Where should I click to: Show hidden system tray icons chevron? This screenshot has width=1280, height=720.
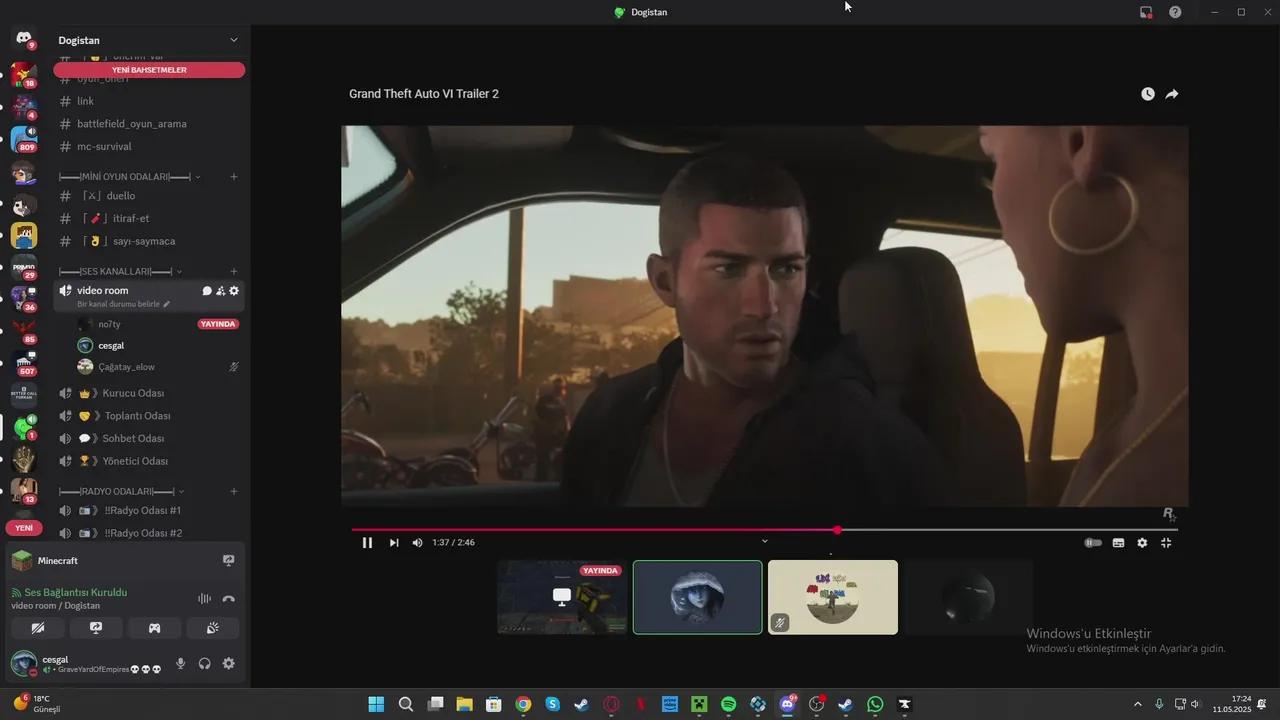click(1137, 704)
